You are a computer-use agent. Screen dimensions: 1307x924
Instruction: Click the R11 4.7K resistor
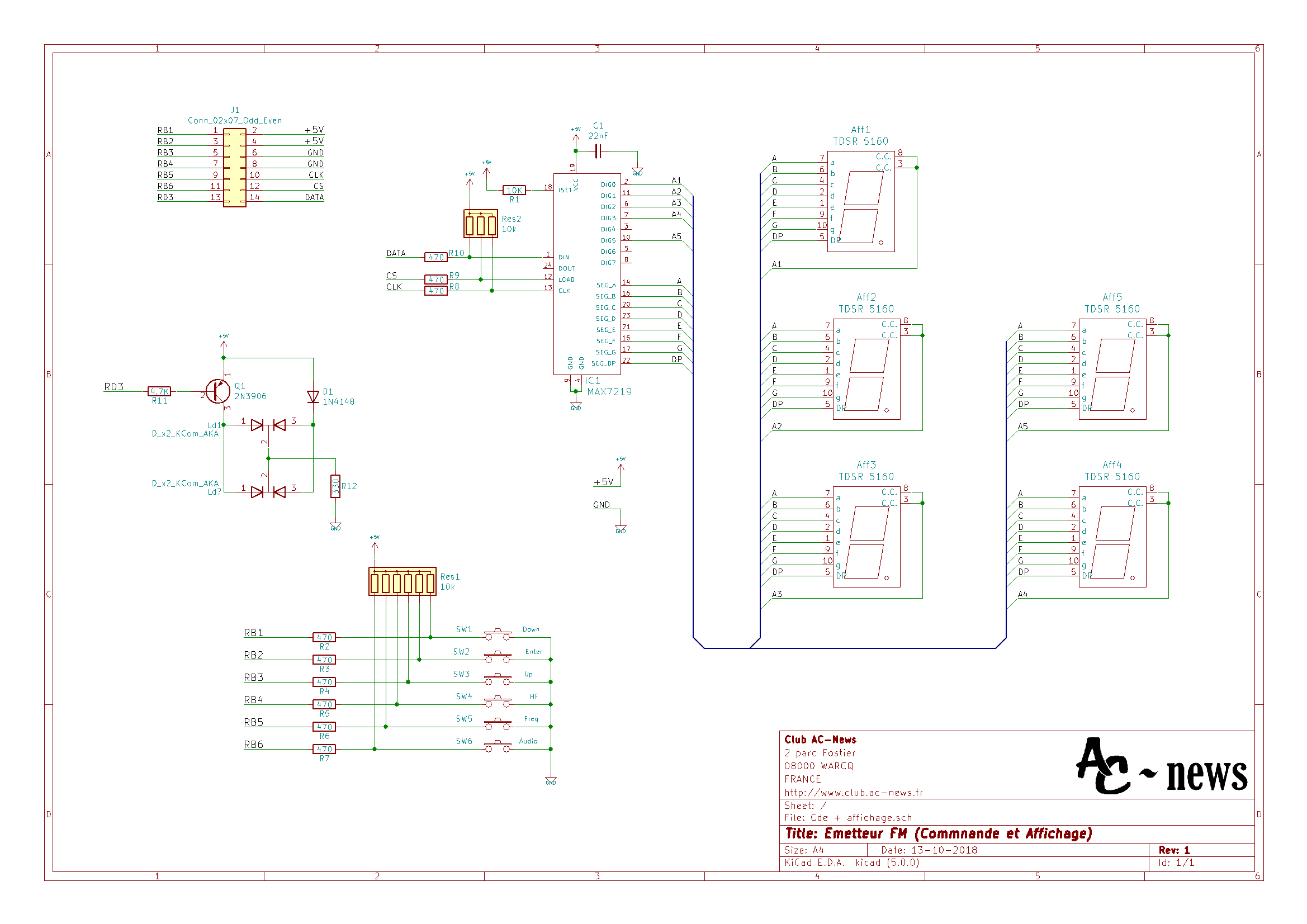(159, 392)
